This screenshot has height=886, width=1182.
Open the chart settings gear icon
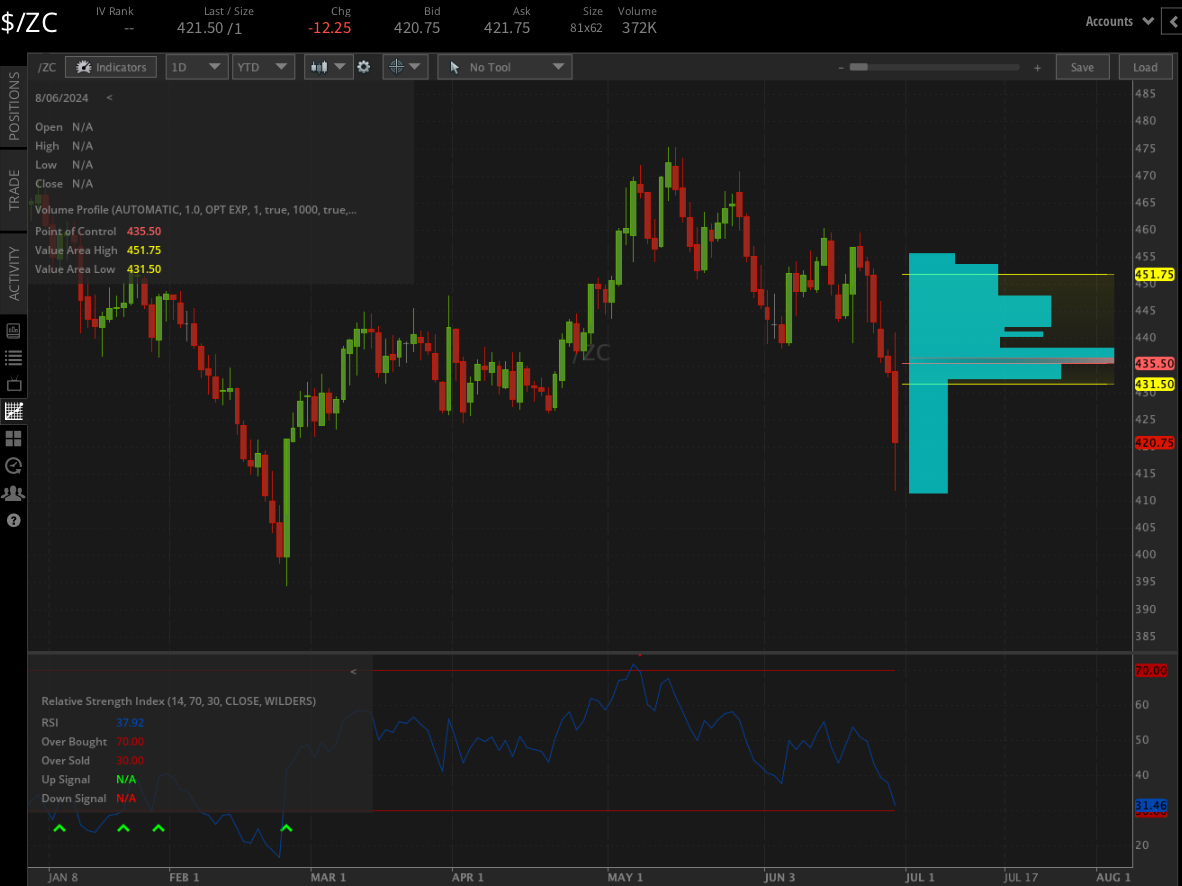point(364,67)
